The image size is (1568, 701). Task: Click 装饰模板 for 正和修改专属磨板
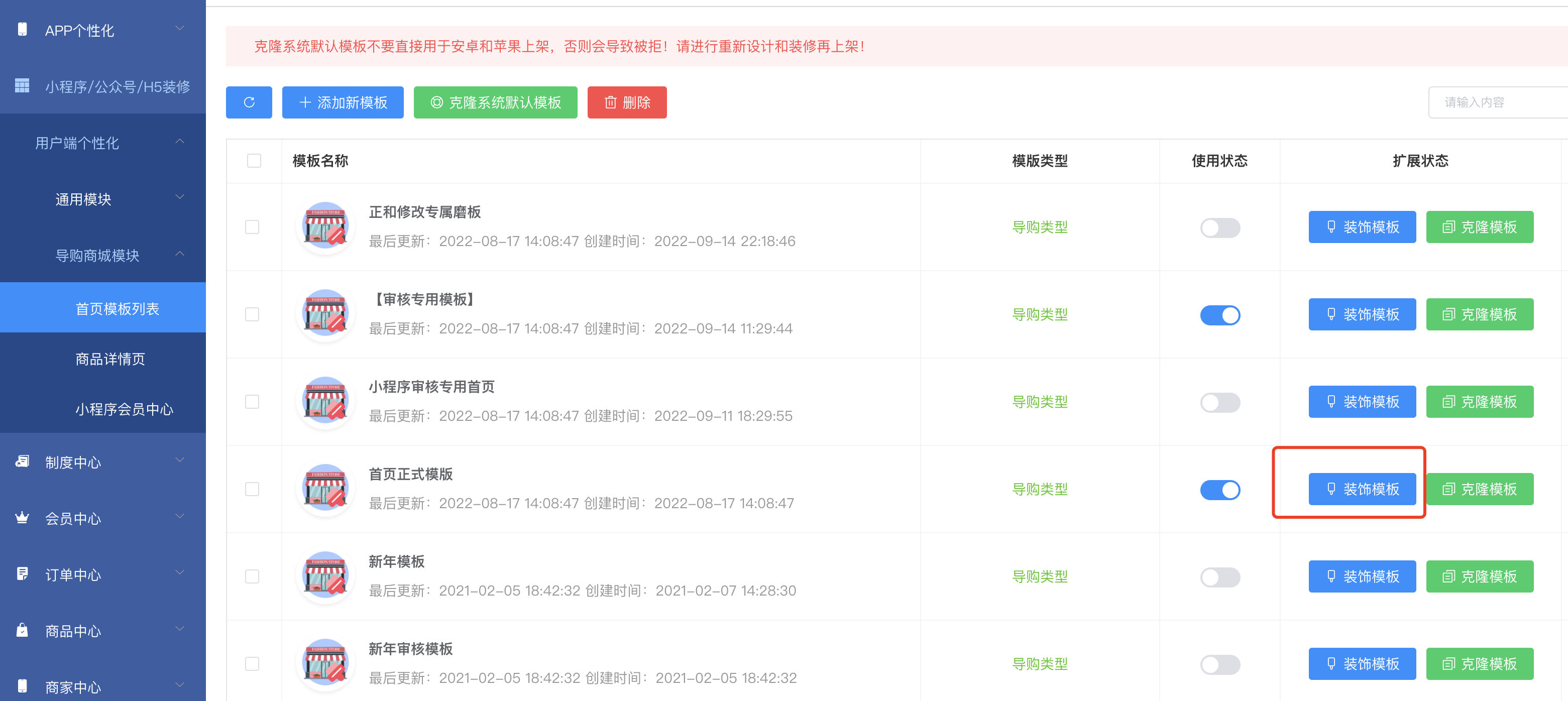pos(1362,227)
